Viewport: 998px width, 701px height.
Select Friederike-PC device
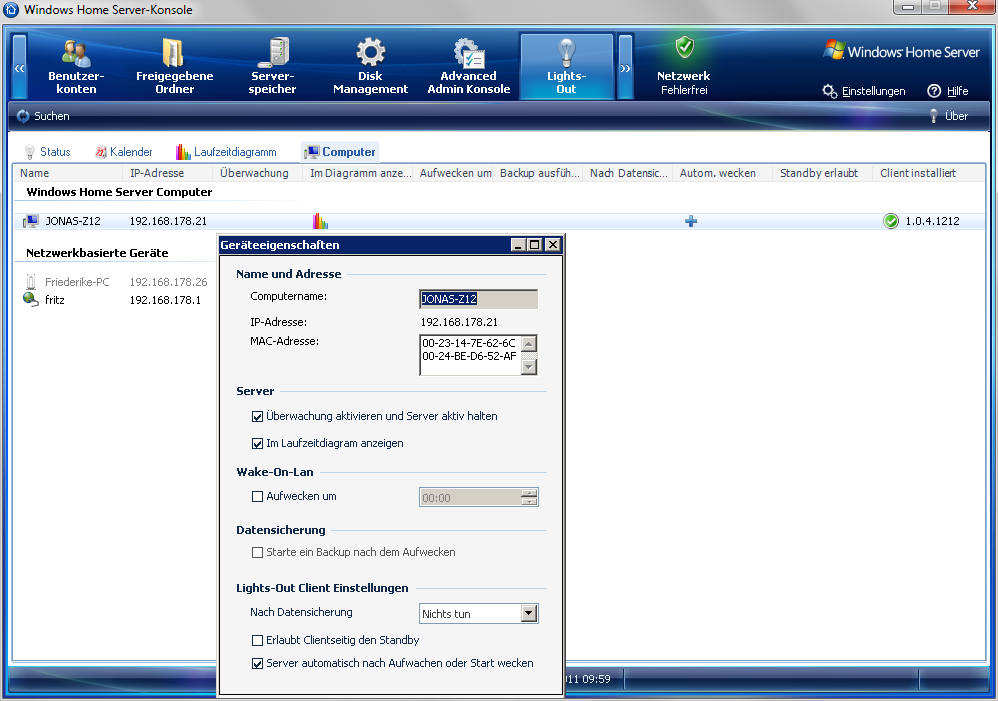tap(77, 281)
